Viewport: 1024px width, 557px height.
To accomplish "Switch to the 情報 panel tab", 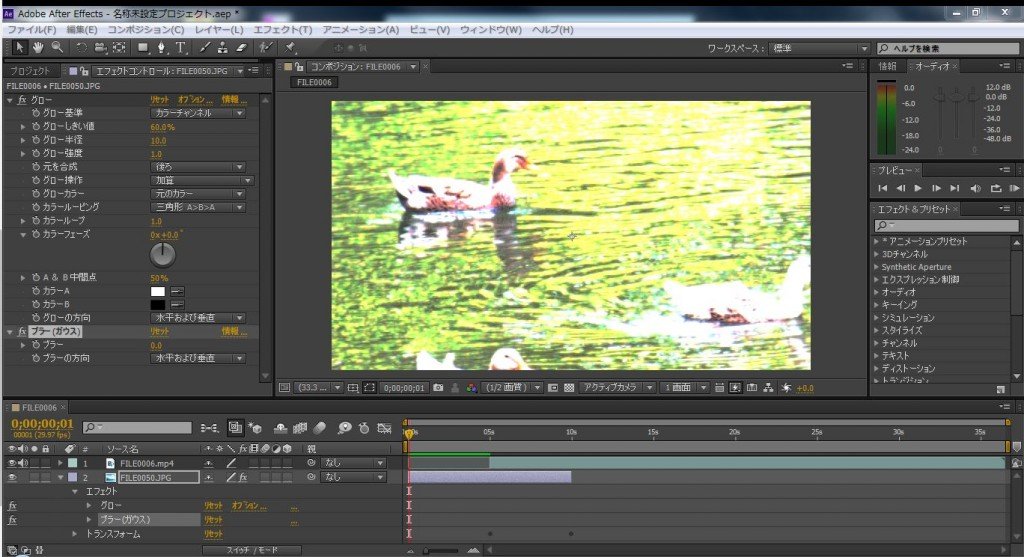I will tap(887, 66).
